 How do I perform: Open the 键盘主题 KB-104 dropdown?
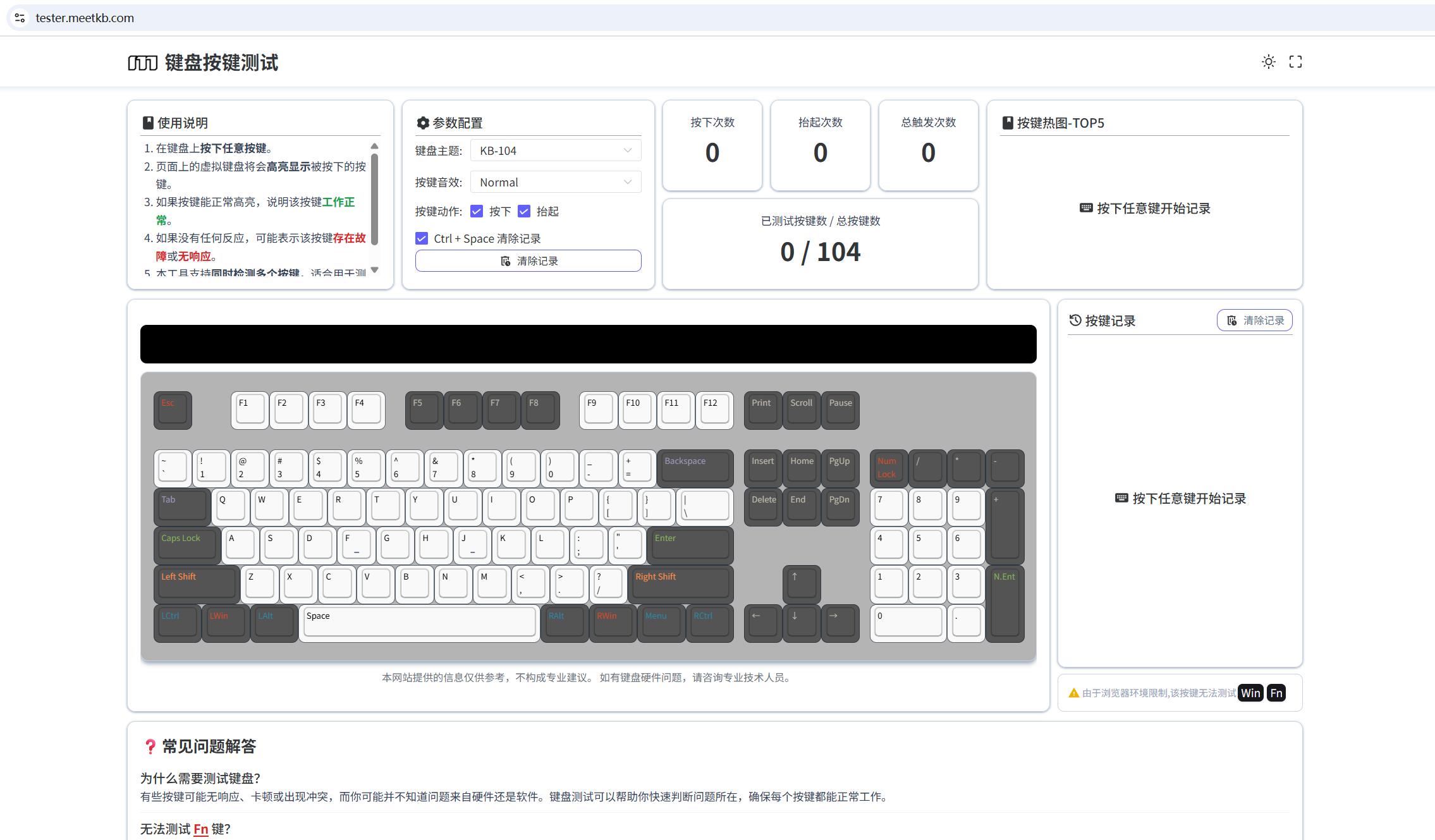click(556, 150)
